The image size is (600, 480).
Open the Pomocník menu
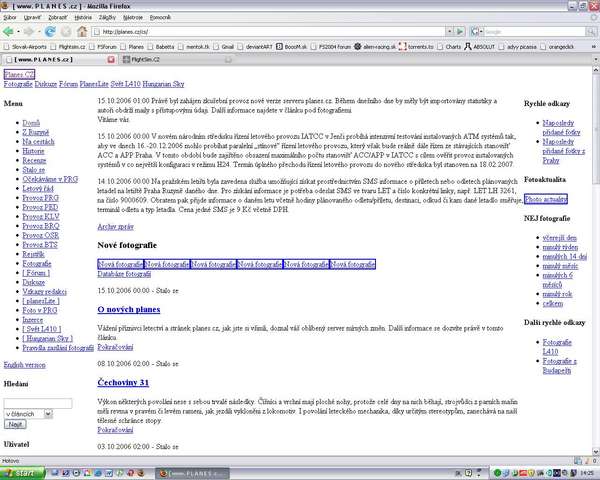coord(160,17)
